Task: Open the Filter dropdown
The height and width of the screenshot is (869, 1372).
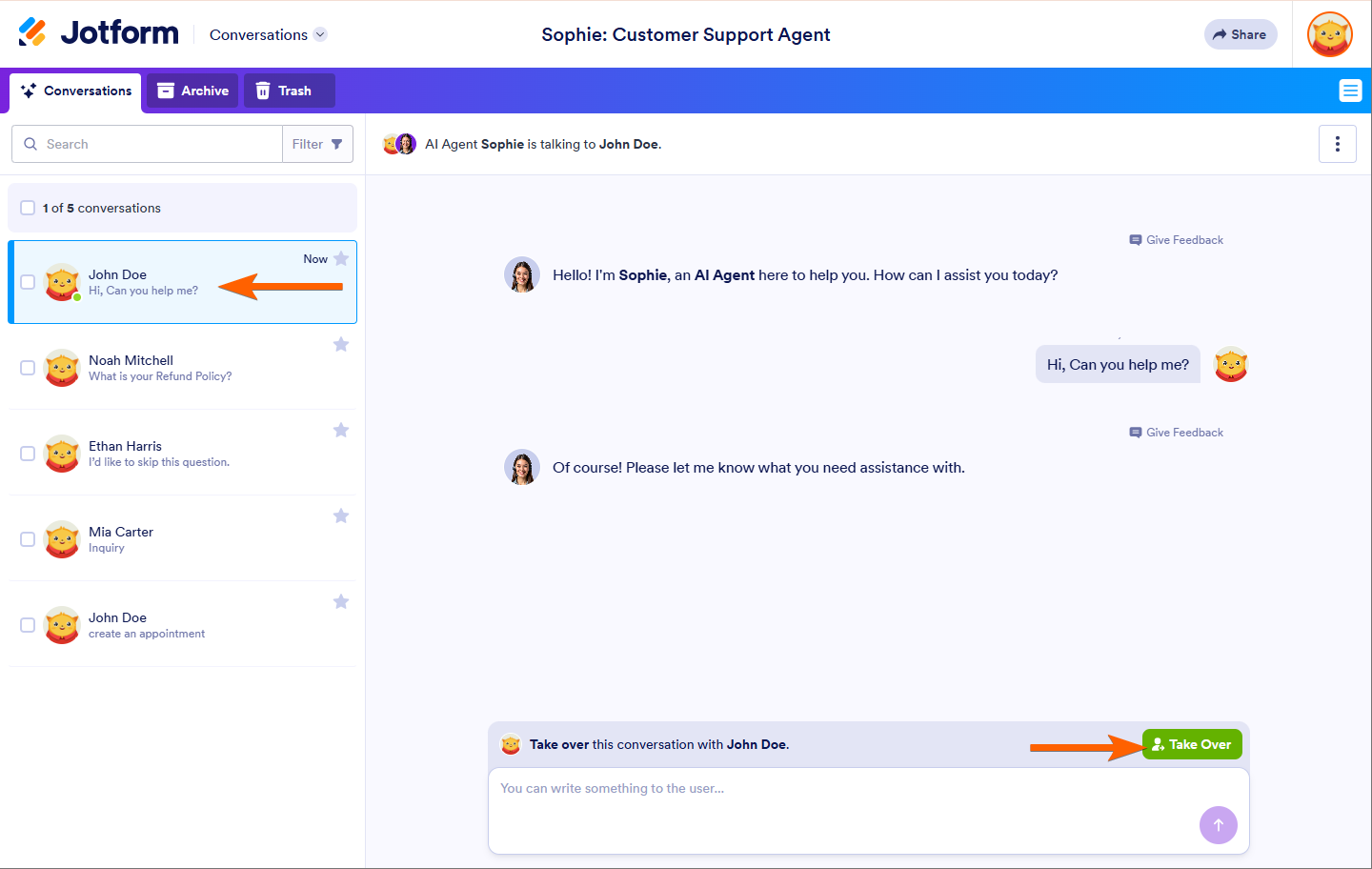Action: 317,144
